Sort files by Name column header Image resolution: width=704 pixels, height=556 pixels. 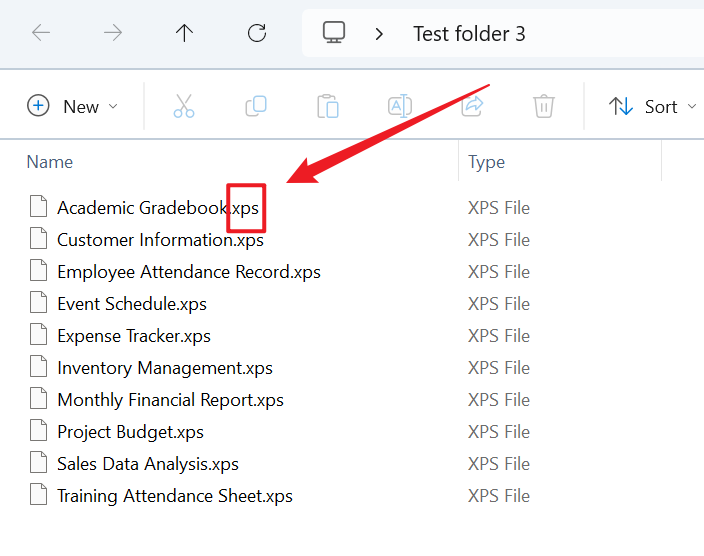coord(50,162)
